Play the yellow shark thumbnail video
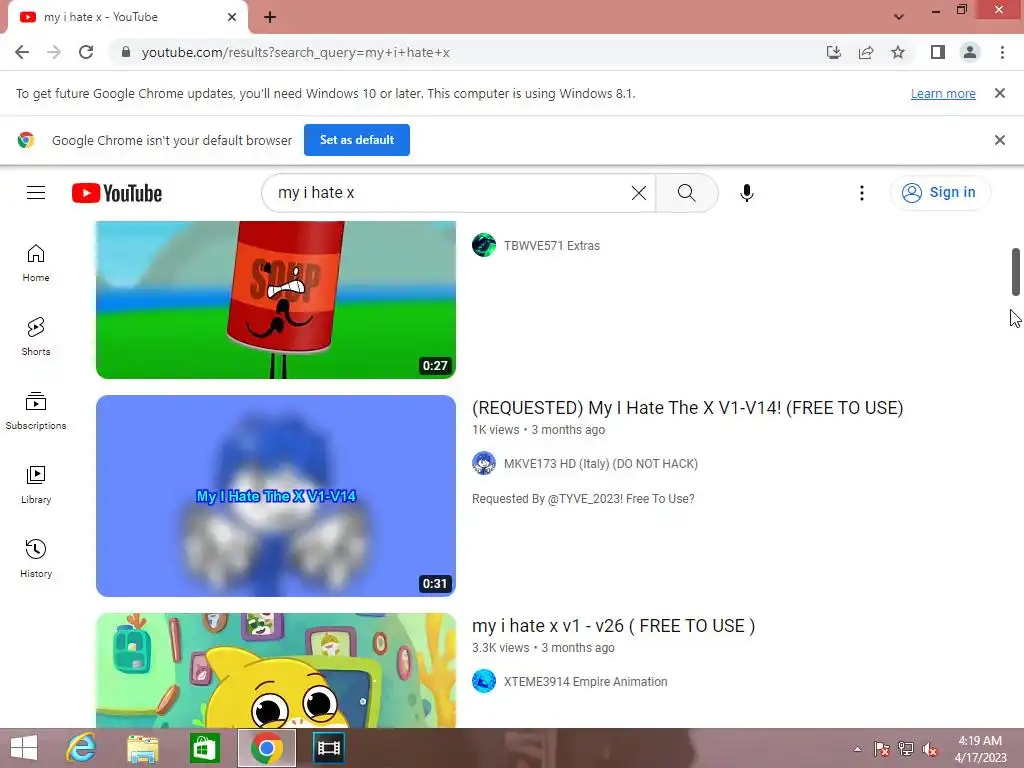Image resolution: width=1024 pixels, height=768 pixels. 276,671
